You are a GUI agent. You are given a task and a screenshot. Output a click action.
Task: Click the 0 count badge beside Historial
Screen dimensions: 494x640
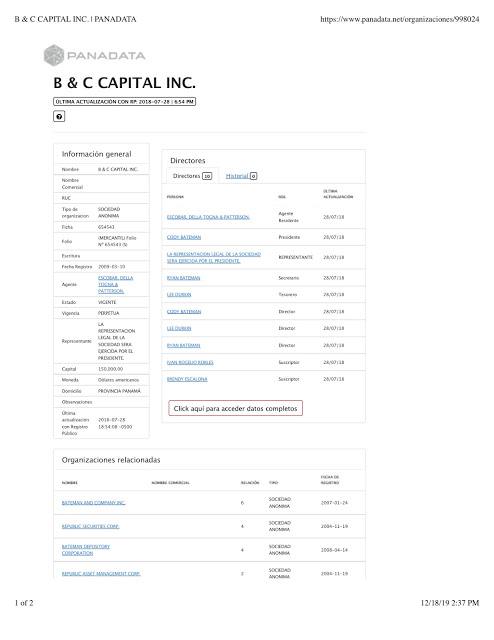254,176
